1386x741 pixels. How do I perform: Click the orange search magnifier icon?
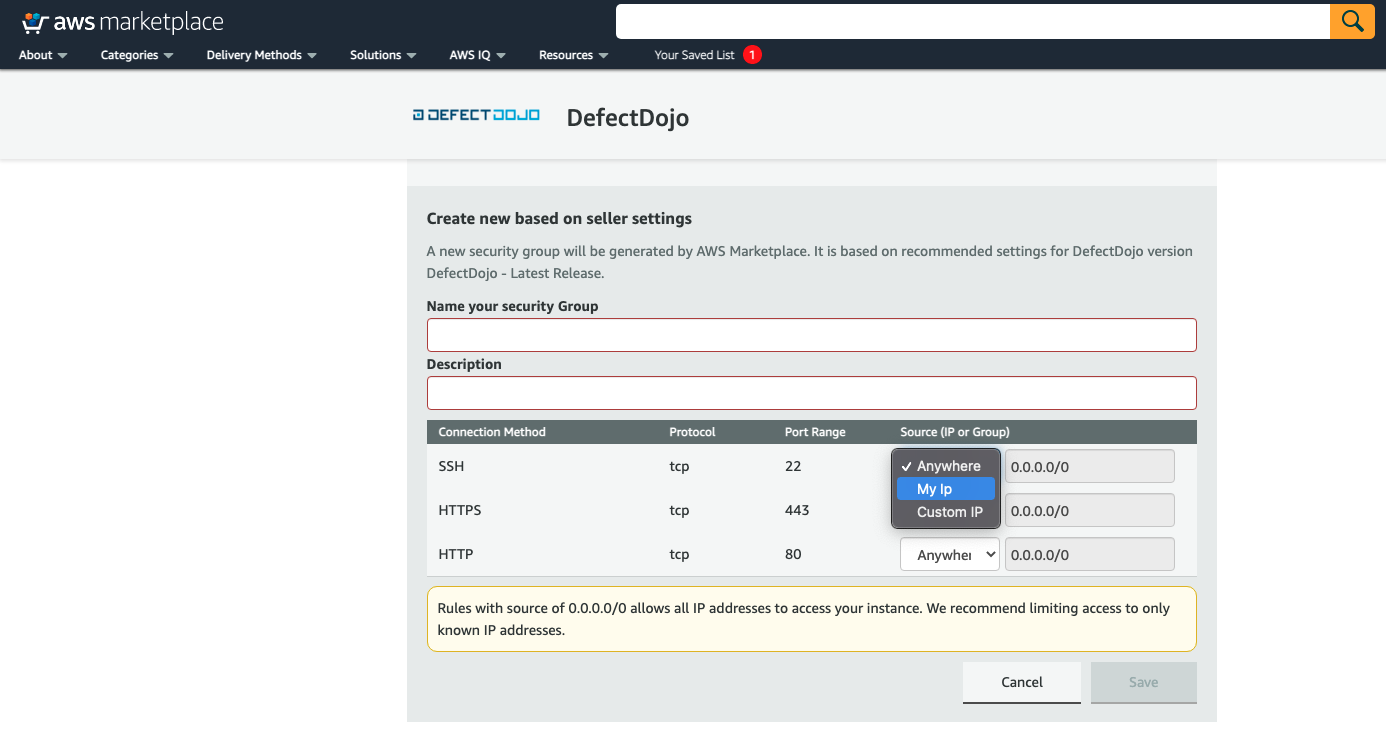(x=1352, y=20)
